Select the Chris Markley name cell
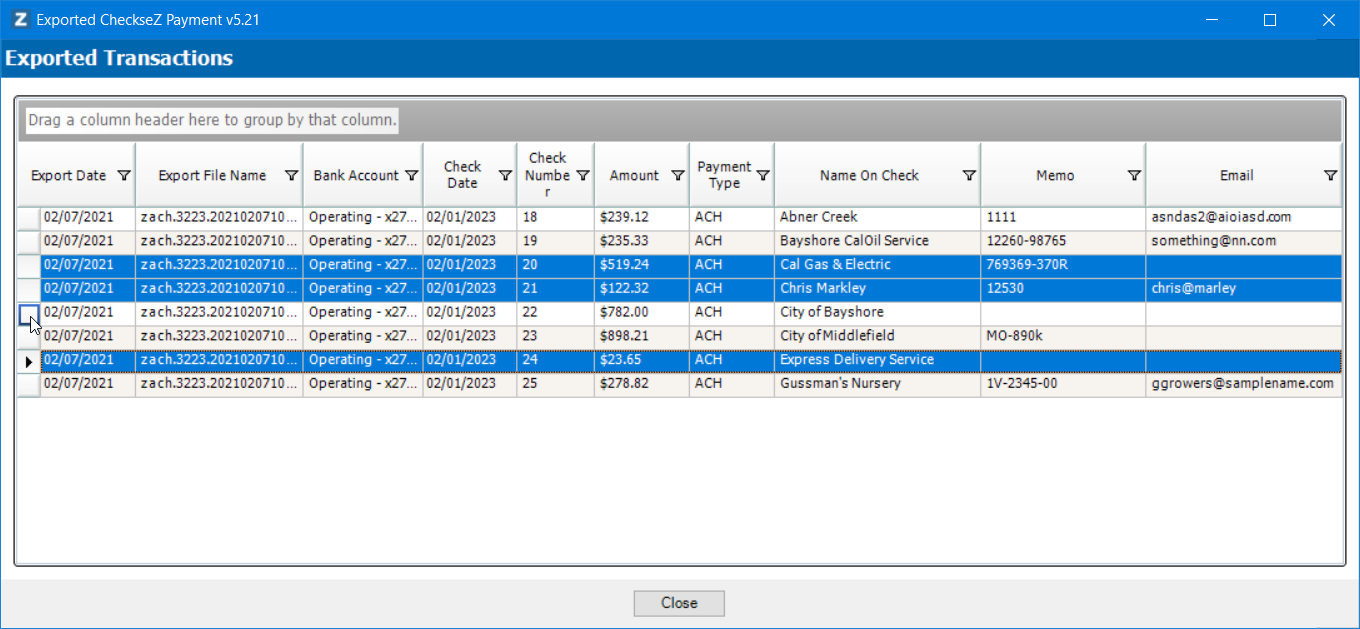The image size is (1360, 629). click(x=877, y=288)
